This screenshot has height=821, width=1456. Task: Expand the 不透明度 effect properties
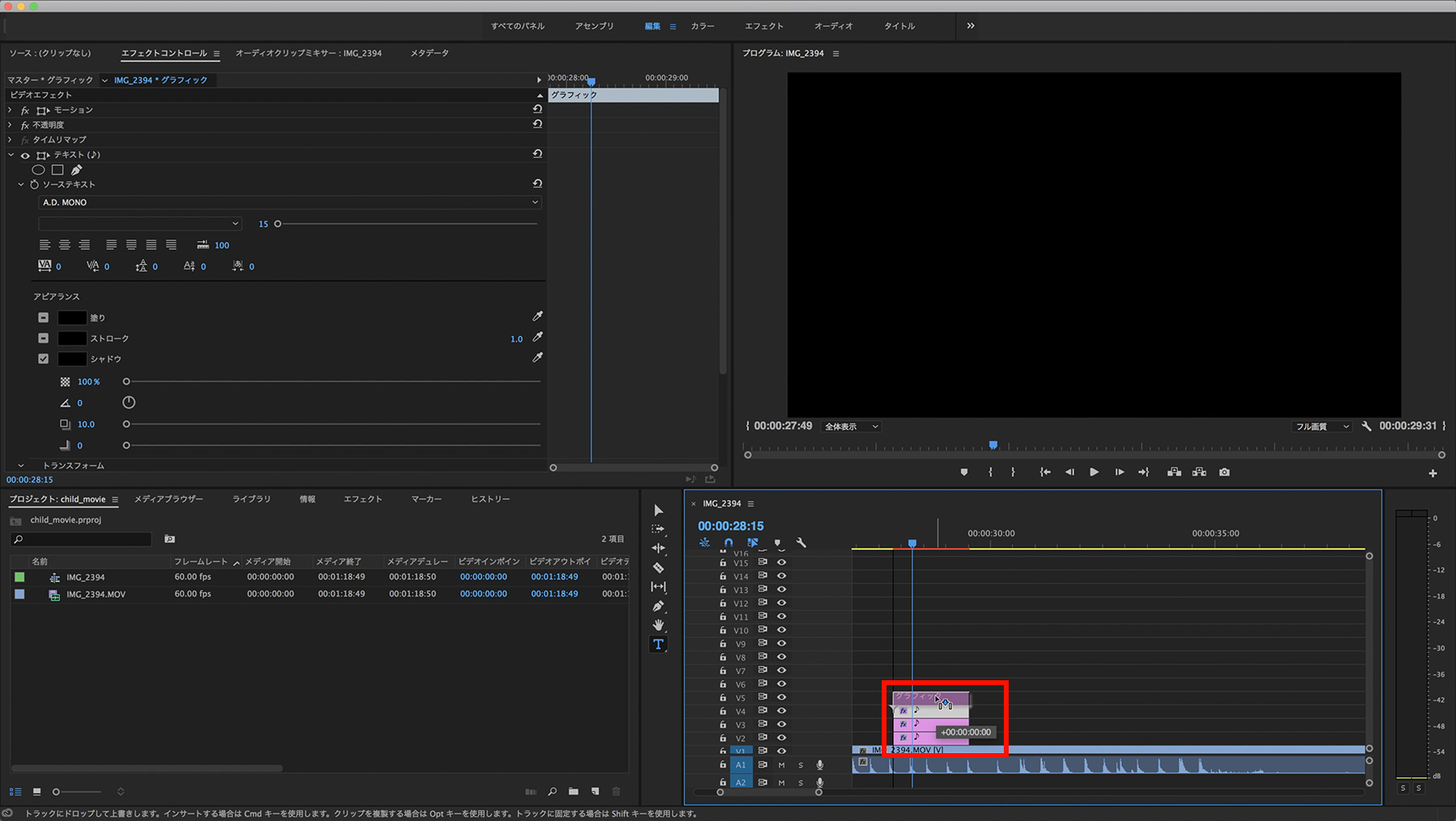11,125
